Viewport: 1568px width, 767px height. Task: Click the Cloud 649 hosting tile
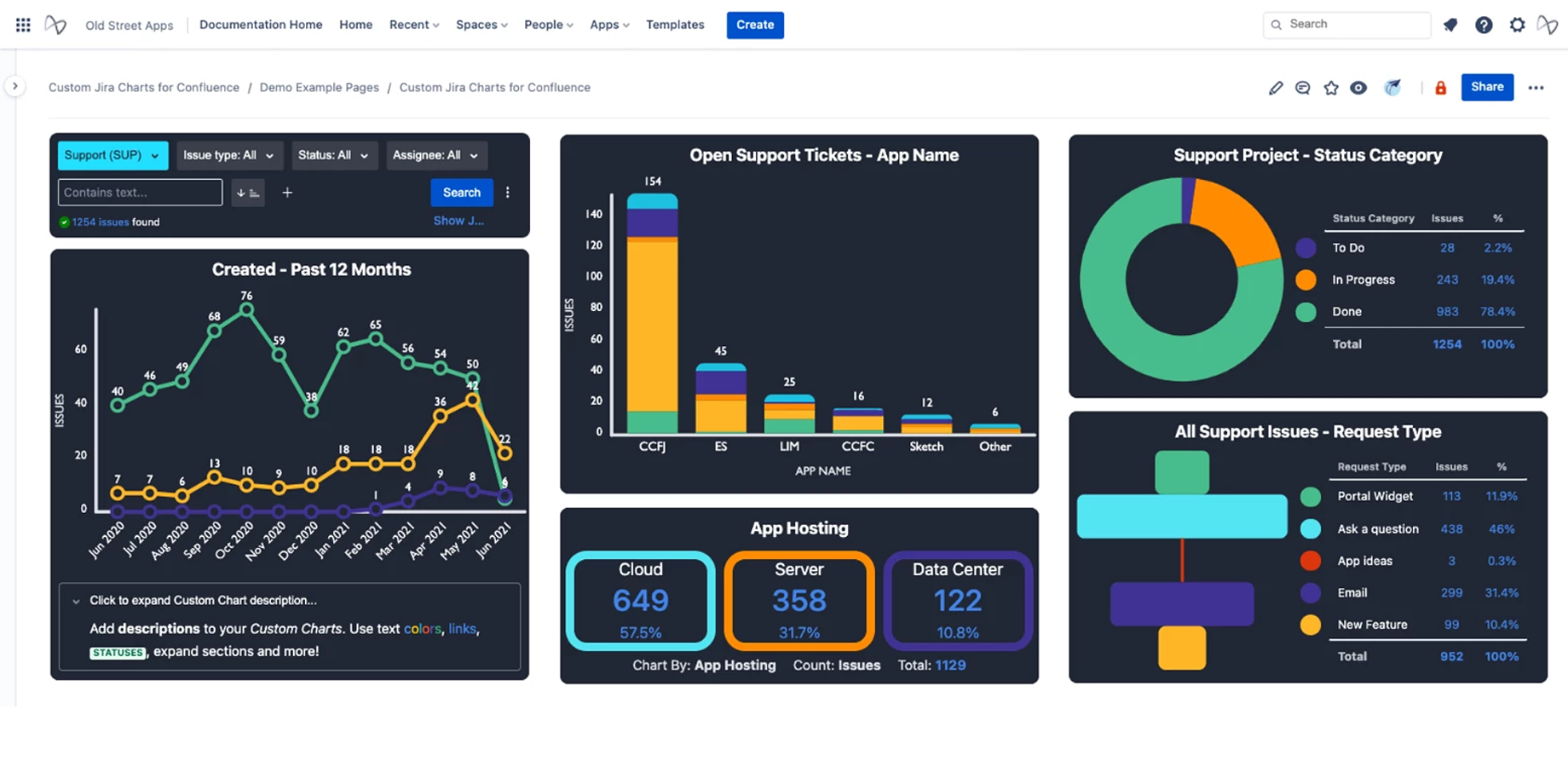pyautogui.click(x=641, y=601)
